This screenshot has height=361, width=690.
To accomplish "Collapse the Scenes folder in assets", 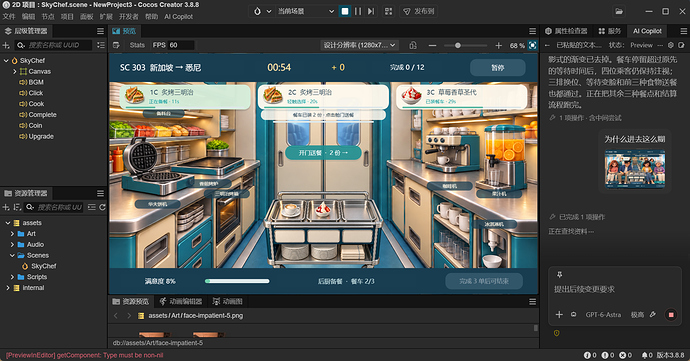I will coord(12,255).
